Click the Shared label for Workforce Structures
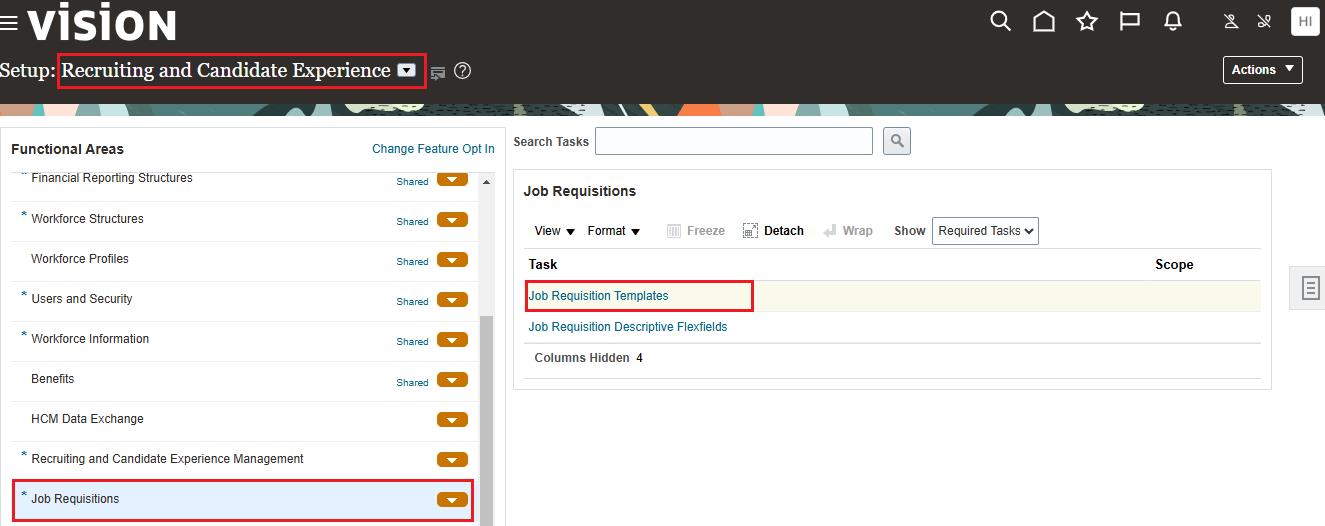 click(x=412, y=222)
